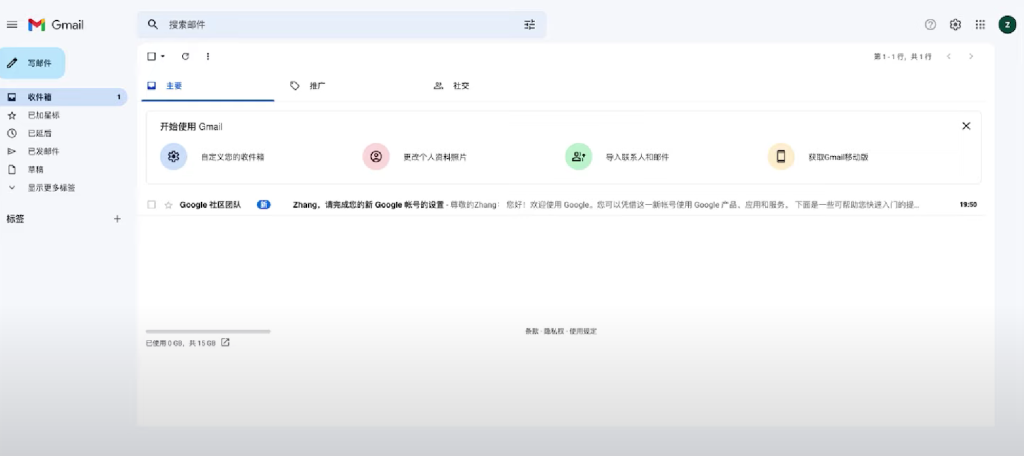Click the 已使用 0 GB storage text

point(180,343)
